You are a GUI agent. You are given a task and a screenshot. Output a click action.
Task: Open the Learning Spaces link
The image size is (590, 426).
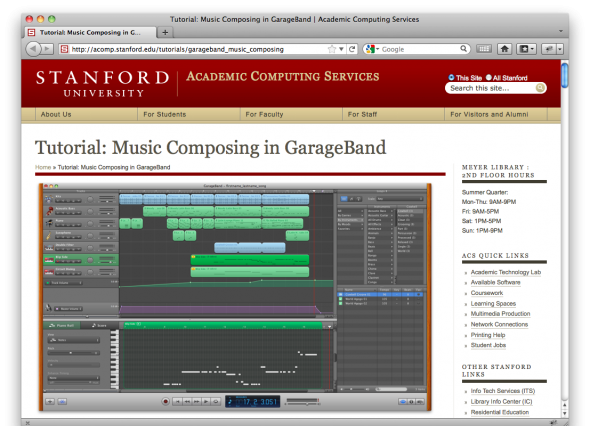[493, 303]
